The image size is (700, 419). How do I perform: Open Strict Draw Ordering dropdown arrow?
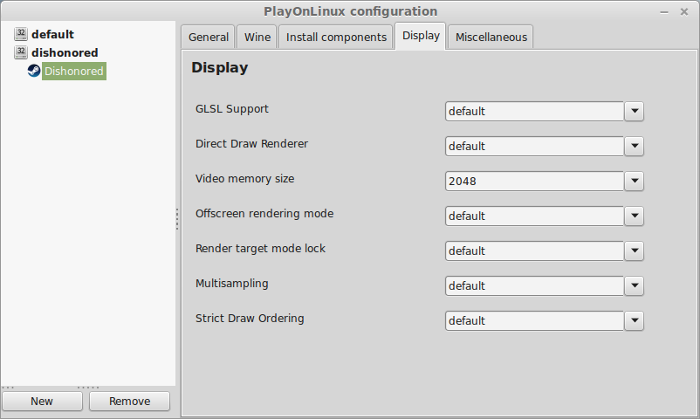pos(634,321)
